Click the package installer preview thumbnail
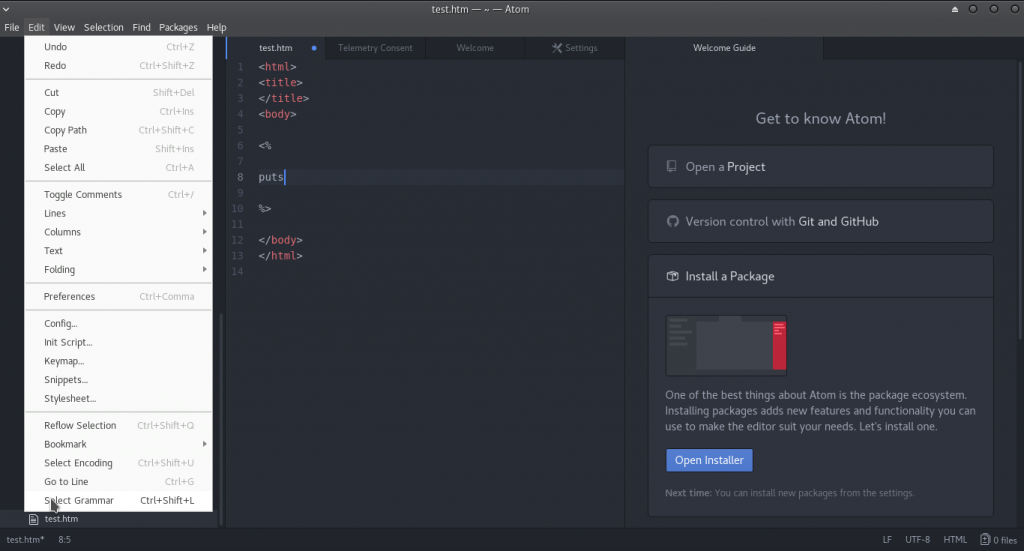The height and width of the screenshot is (551, 1024). click(x=726, y=345)
